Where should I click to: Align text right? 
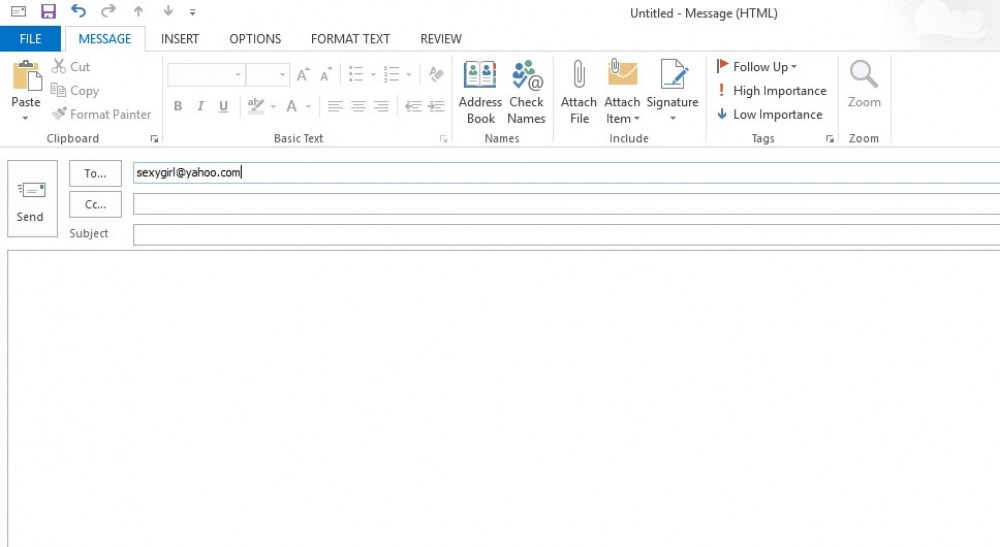381,106
